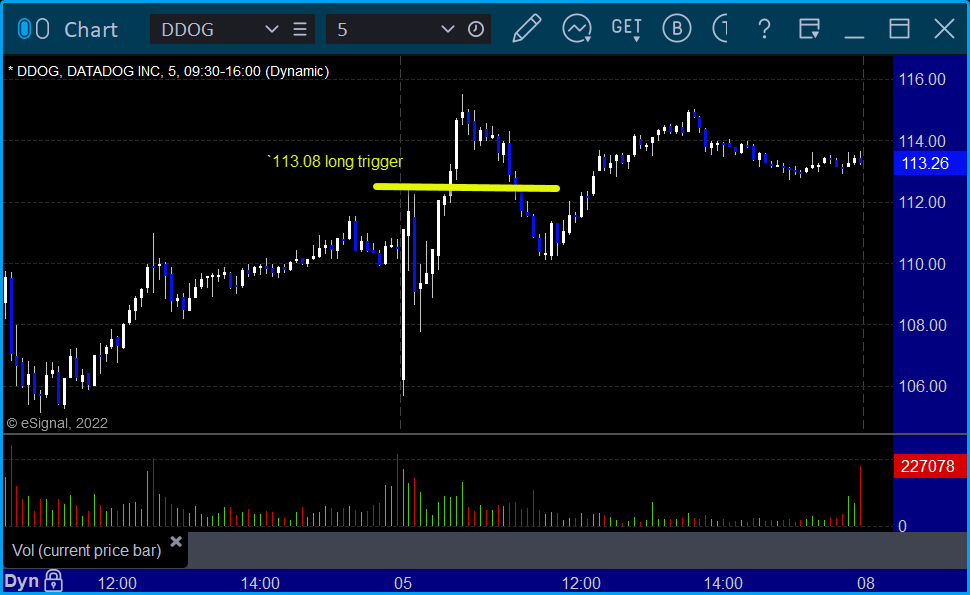
Task: Click the 112.00 price axis label
Action: click(x=922, y=202)
